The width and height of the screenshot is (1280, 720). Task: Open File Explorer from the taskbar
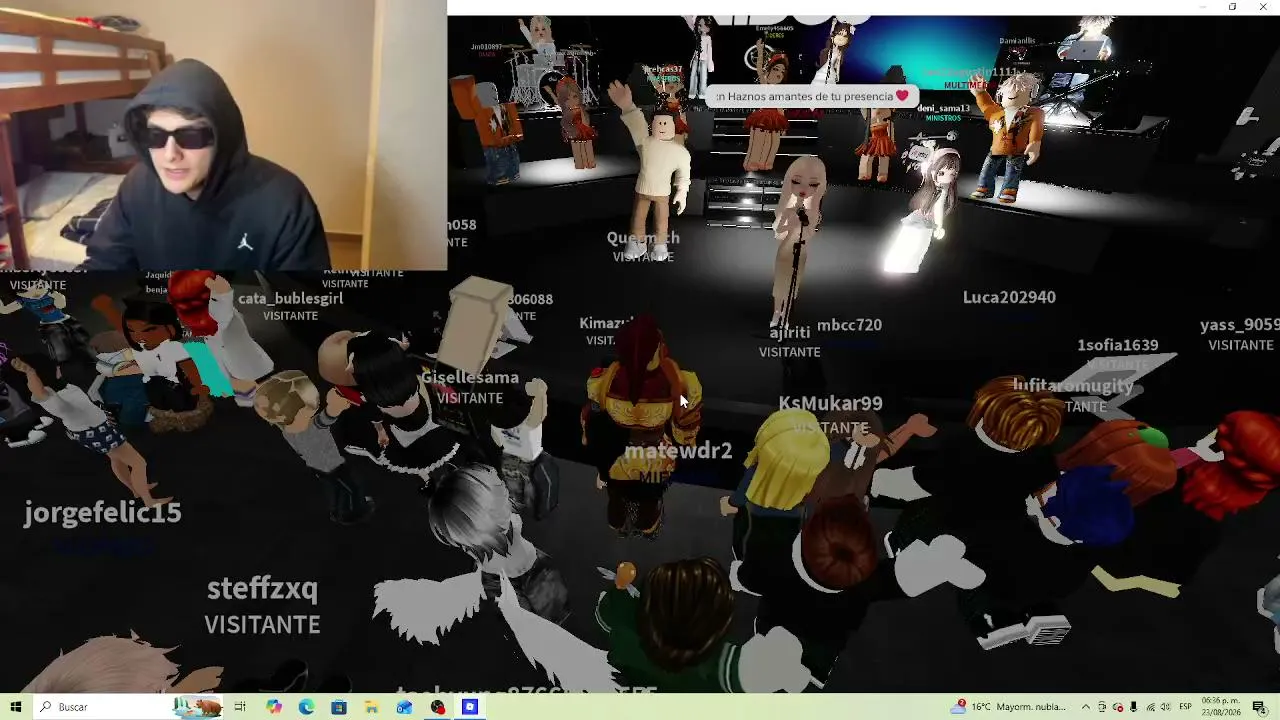click(x=371, y=707)
